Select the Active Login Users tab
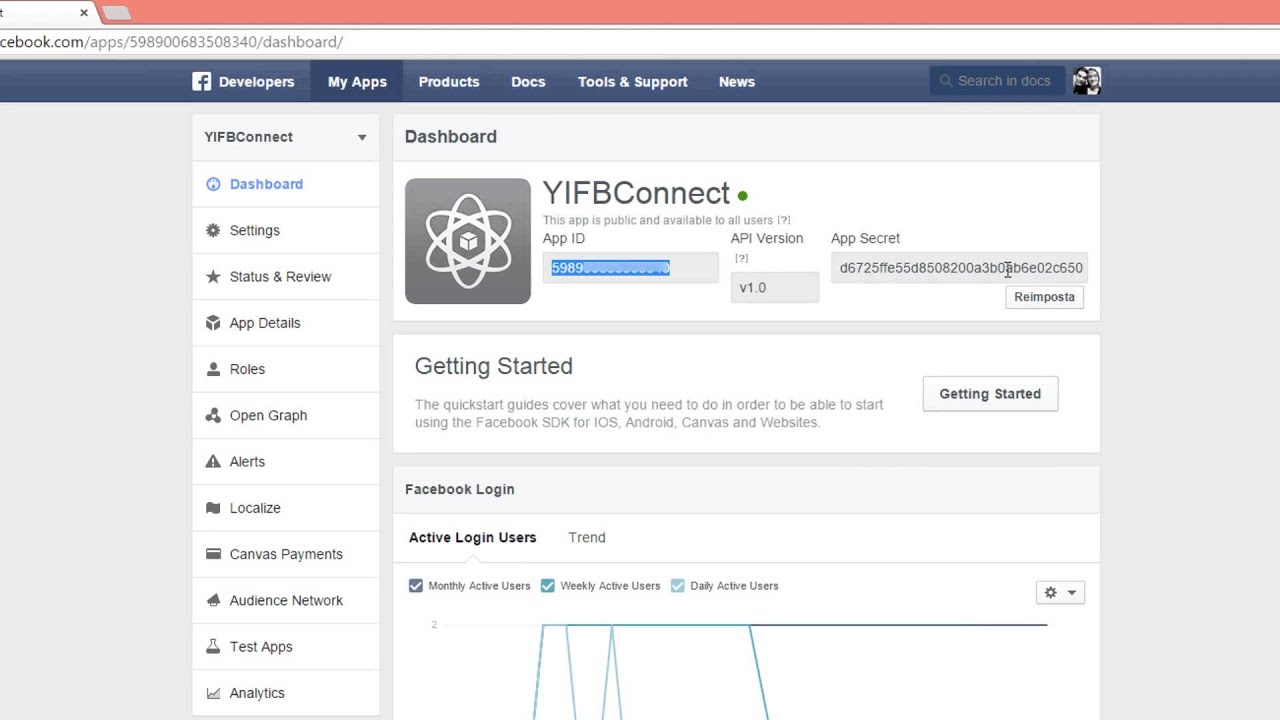Image resolution: width=1280 pixels, height=720 pixels. tap(473, 538)
